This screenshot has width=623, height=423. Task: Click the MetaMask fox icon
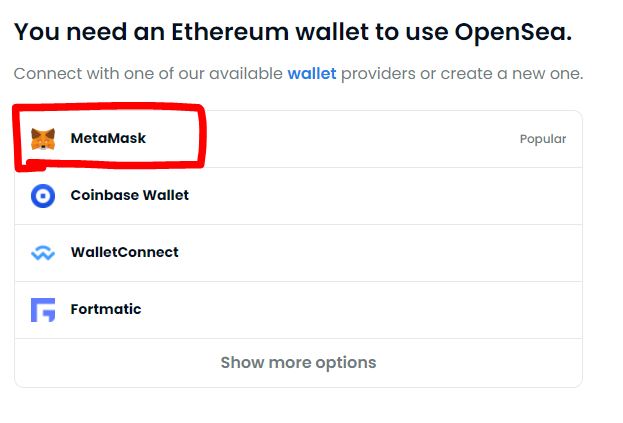point(43,139)
